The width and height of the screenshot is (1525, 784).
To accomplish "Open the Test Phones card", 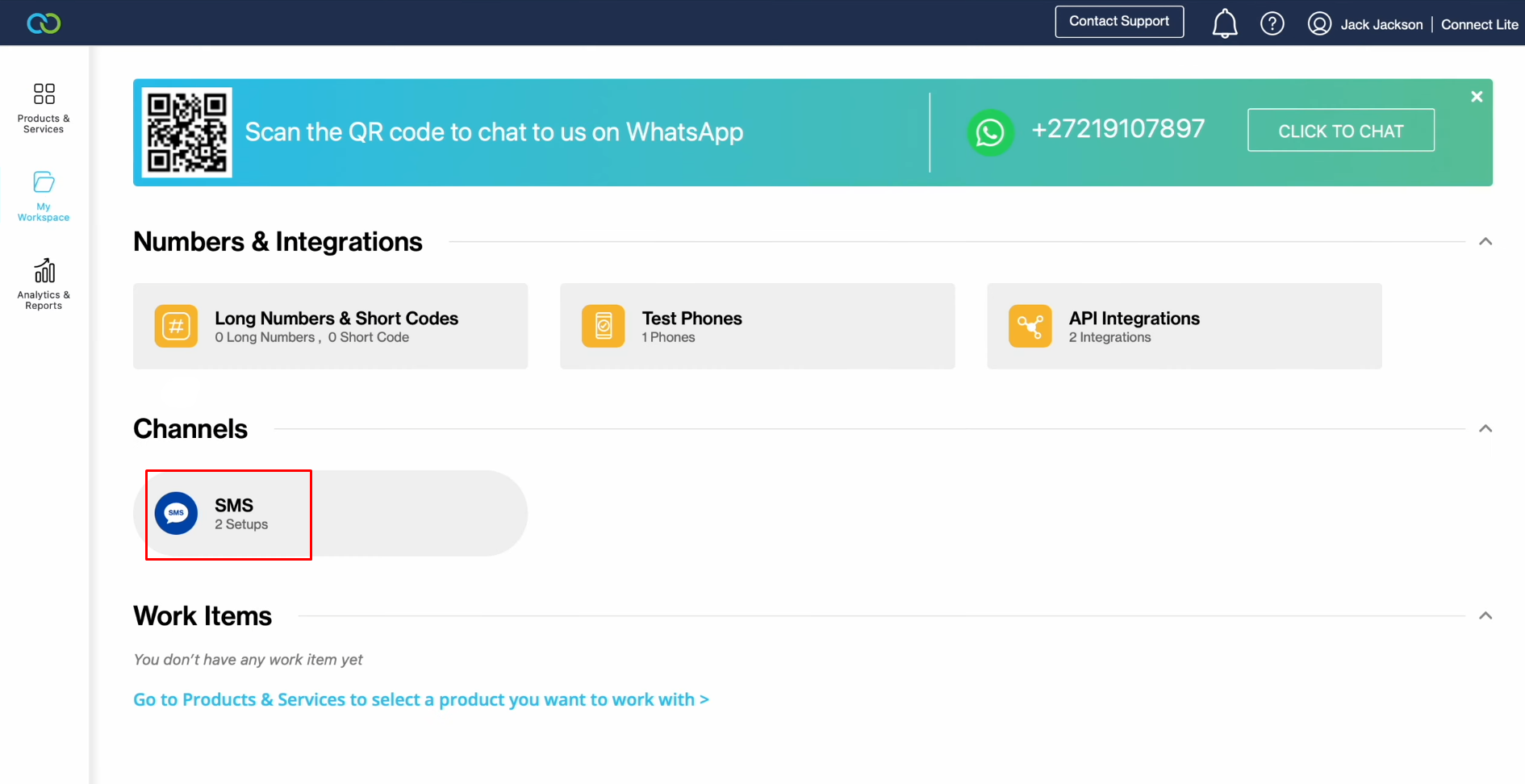I will [758, 326].
